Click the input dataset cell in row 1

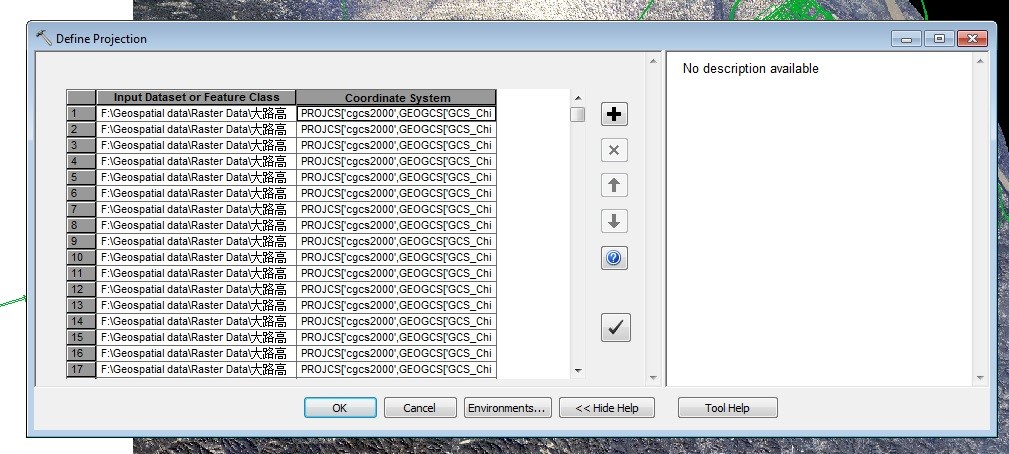pyautogui.click(x=196, y=113)
